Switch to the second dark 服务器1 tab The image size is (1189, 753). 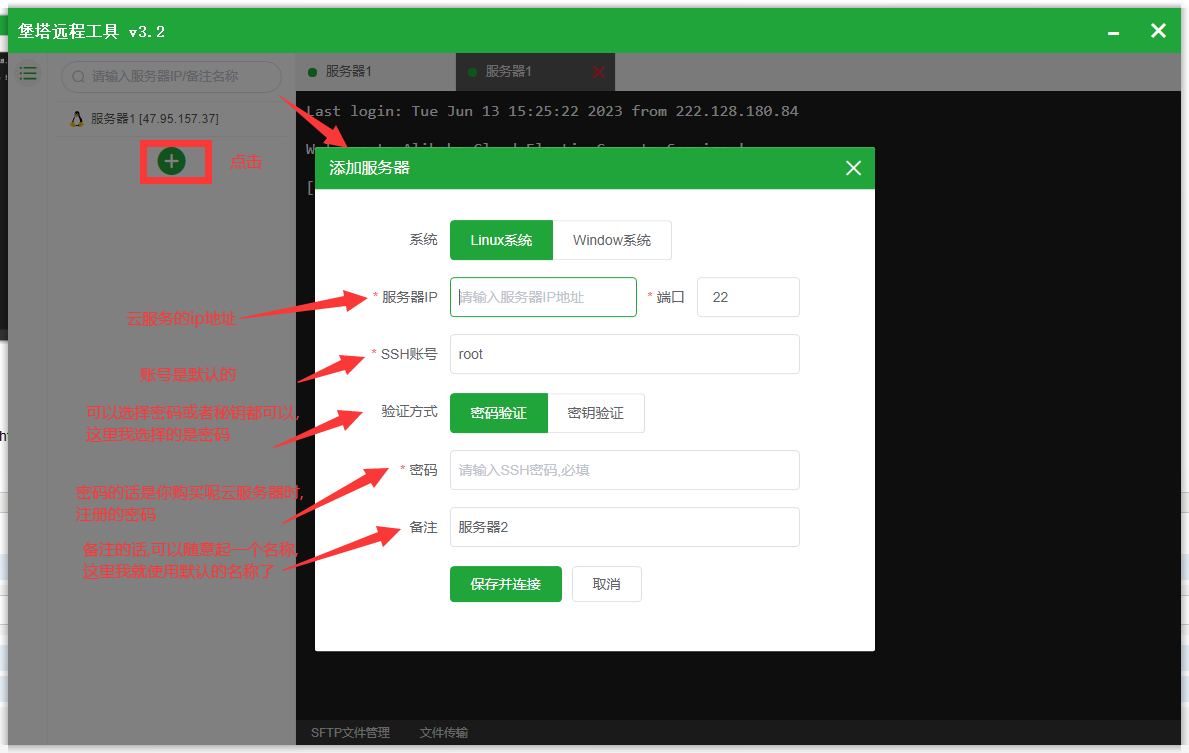[535, 72]
